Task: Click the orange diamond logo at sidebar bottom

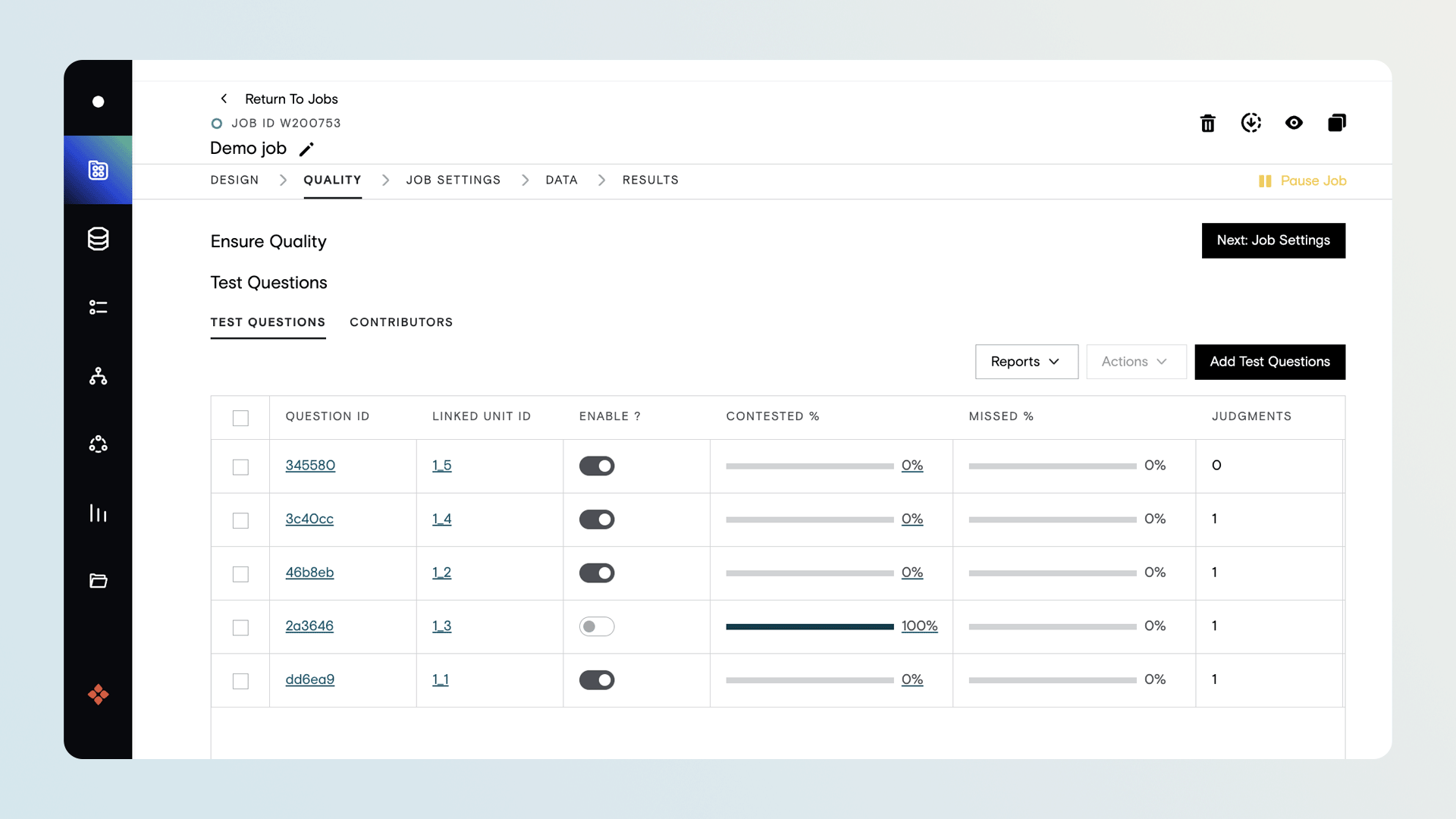Action: point(98,695)
